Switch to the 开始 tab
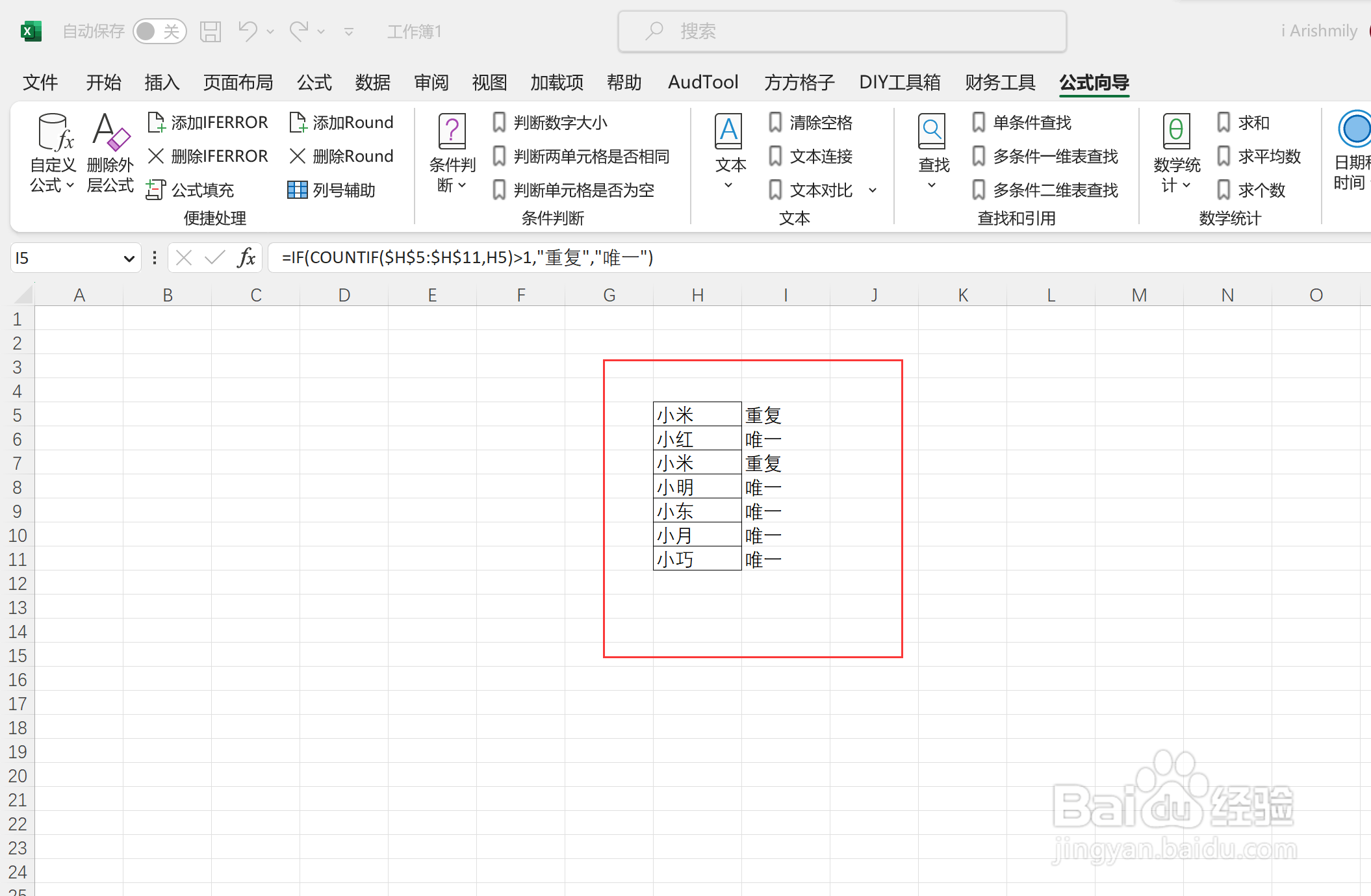Viewport: 1371px width, 896px height. (x=104, y=83)
